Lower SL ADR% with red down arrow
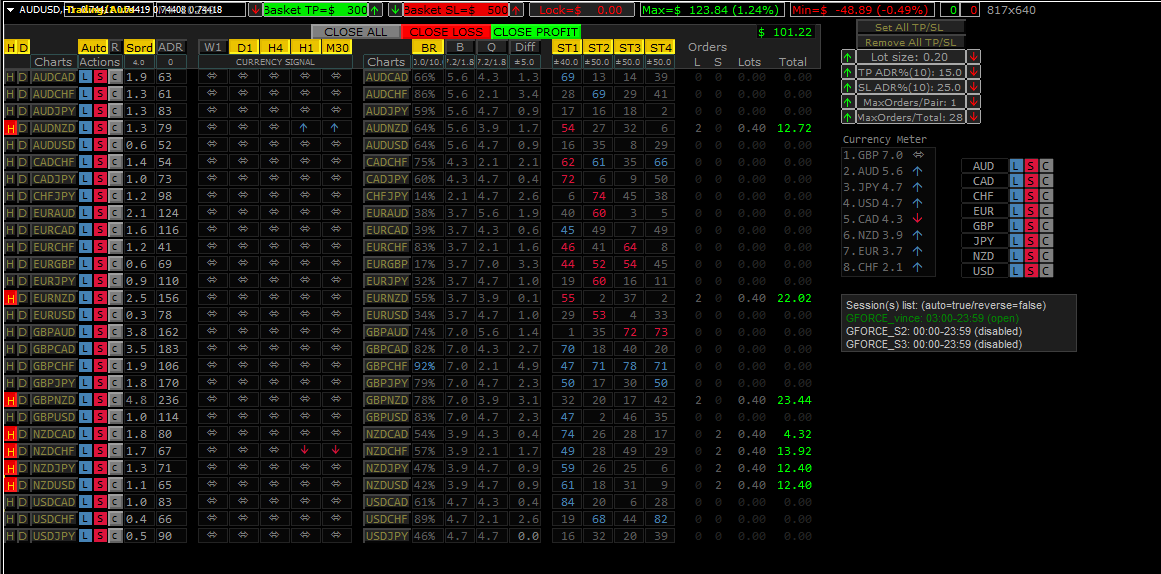Image resolution: width=1161 pixels, height=574 pixels. coord(974,87)
